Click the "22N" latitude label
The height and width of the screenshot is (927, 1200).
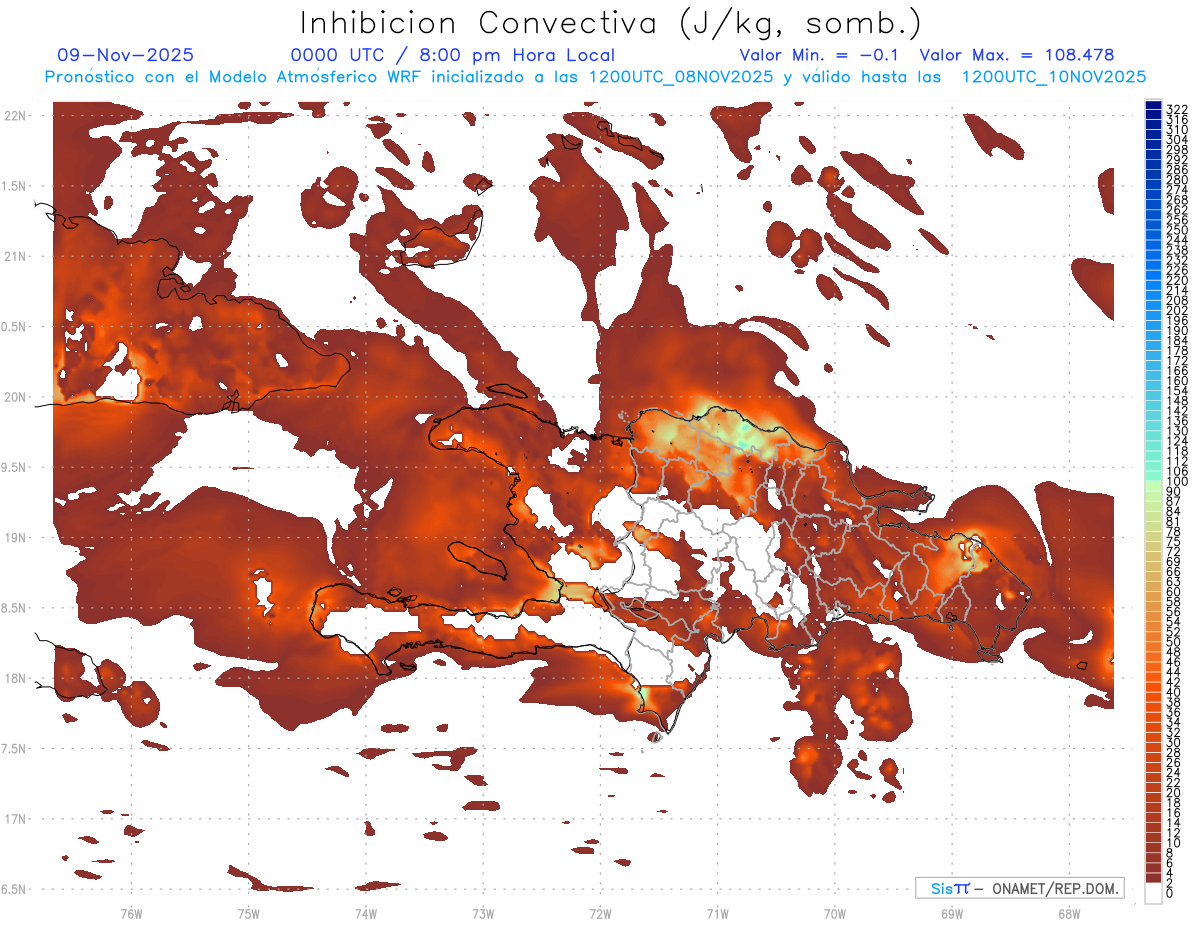pos(15,116)
